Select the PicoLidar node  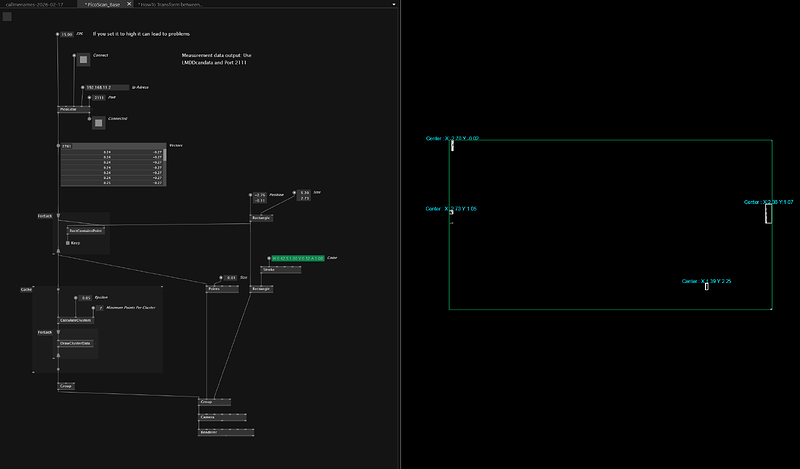pyautogui.click(x=68, y=108)
